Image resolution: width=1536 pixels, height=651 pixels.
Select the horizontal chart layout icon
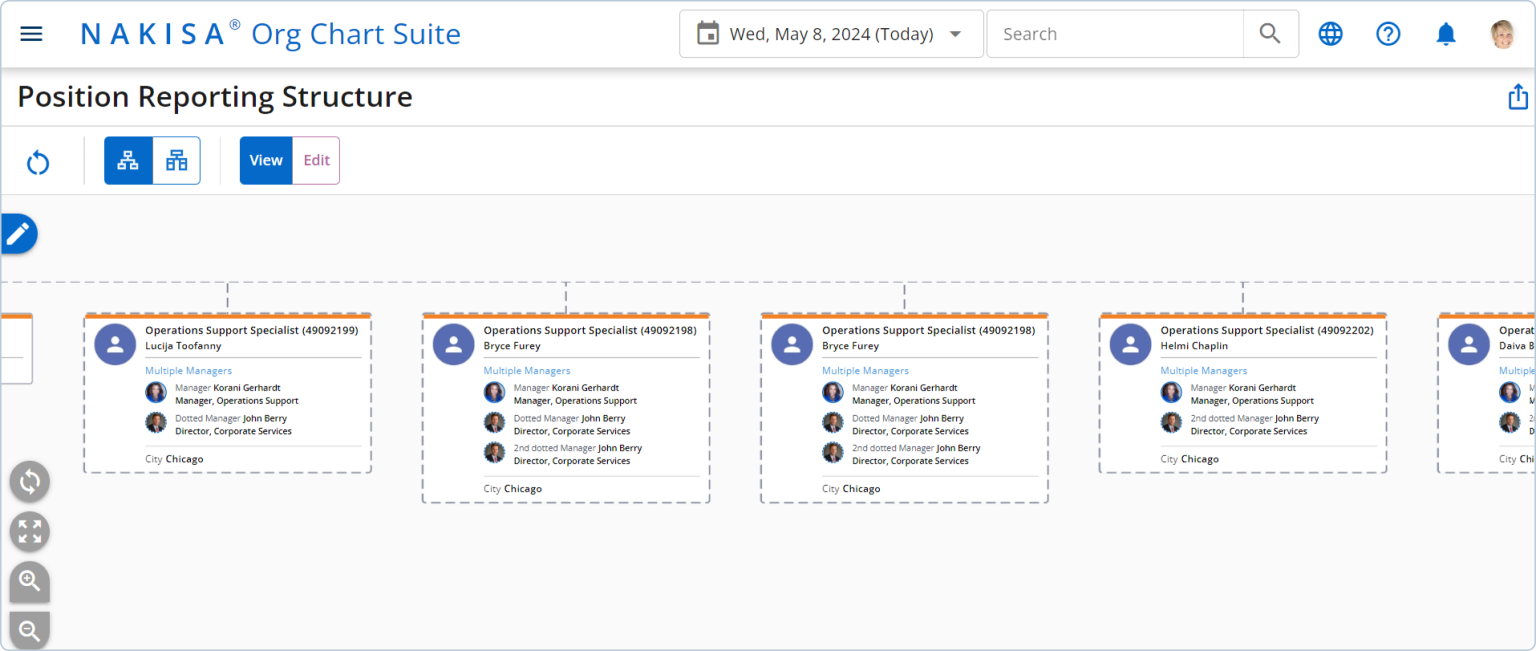[x=176, y=160]
